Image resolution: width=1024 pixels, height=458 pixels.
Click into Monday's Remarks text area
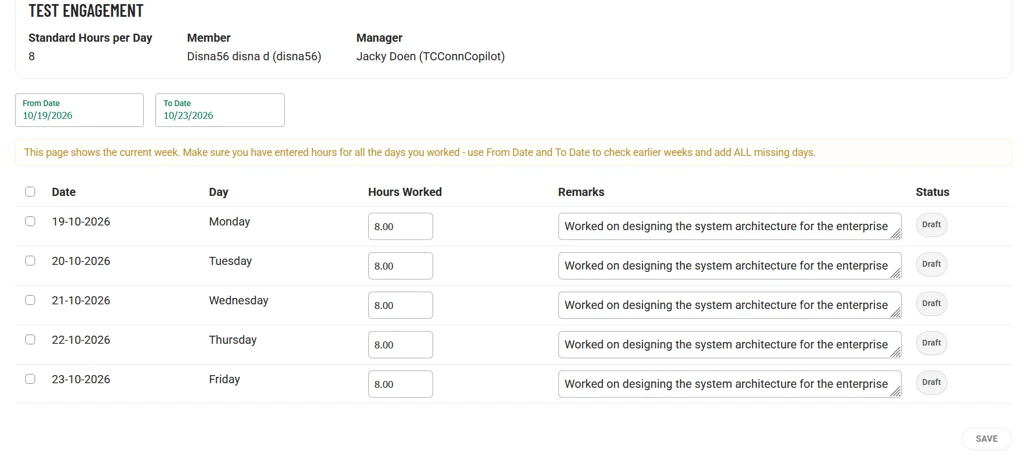pos(729,227)
